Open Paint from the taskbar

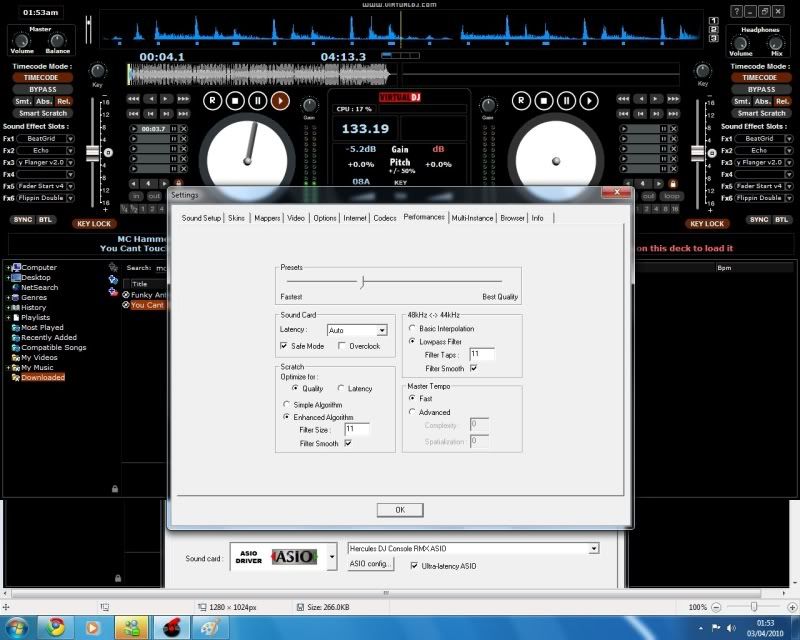tap(210, 627)
